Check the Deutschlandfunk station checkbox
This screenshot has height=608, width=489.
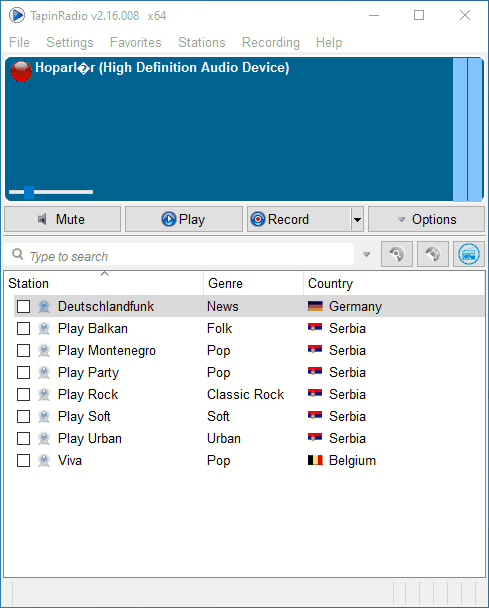pos(23,306)
